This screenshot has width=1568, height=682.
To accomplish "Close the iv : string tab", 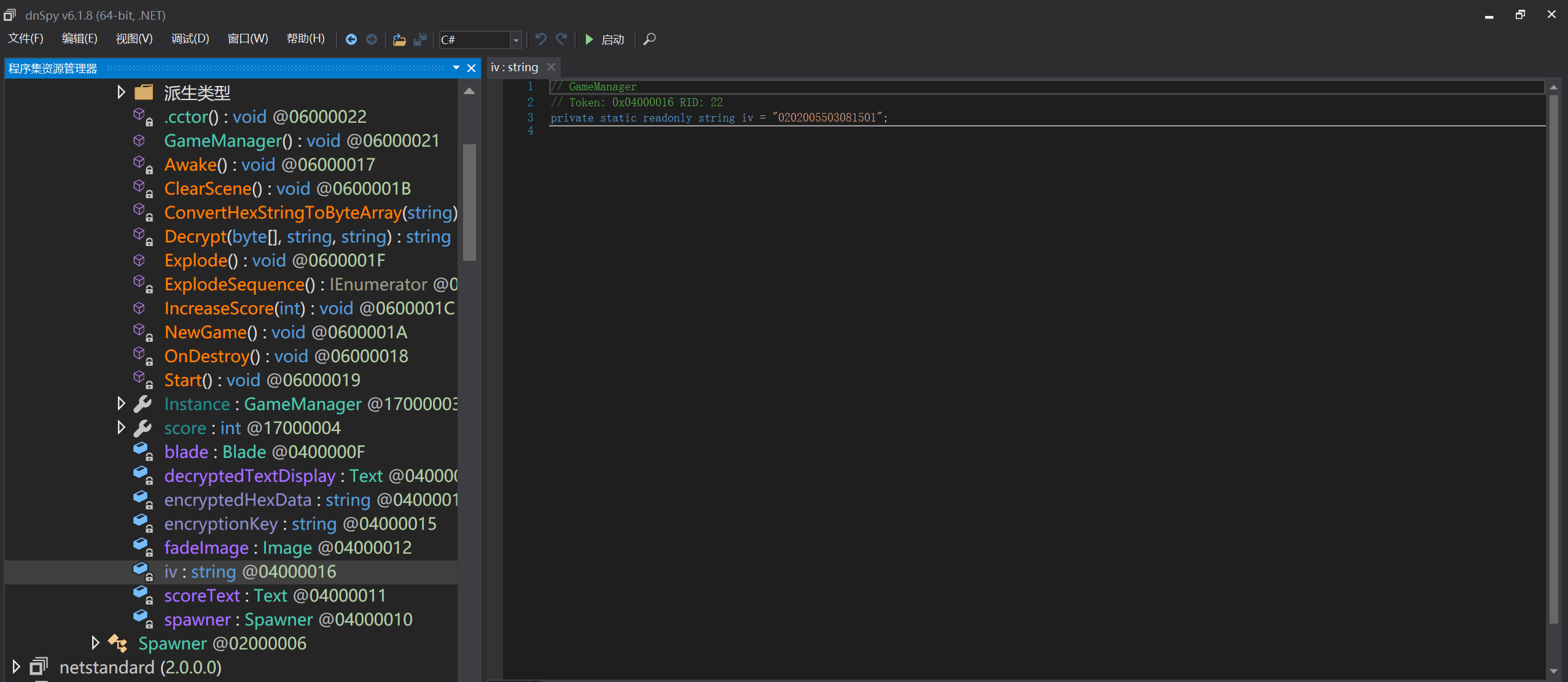I will point(551,67).
